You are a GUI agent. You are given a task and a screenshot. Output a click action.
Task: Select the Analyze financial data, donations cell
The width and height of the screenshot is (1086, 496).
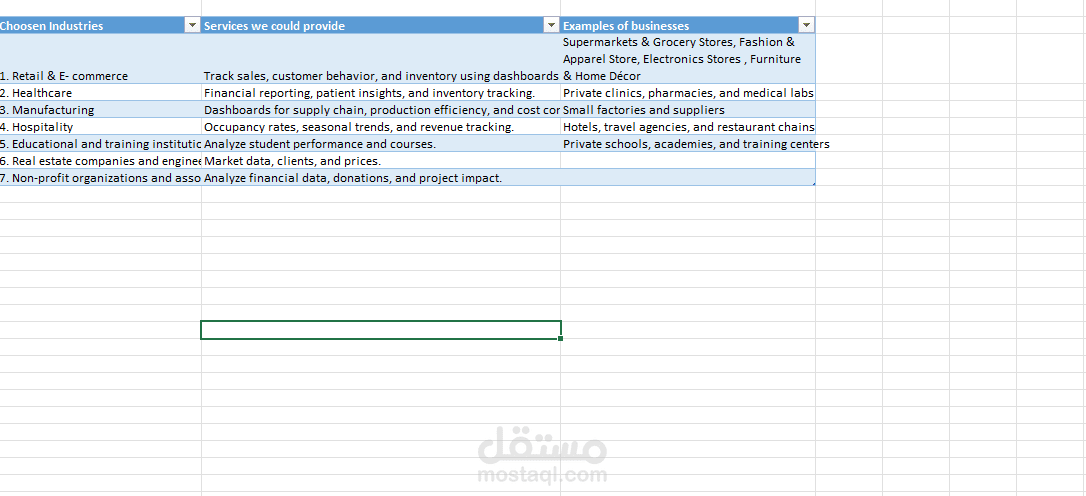381,178
